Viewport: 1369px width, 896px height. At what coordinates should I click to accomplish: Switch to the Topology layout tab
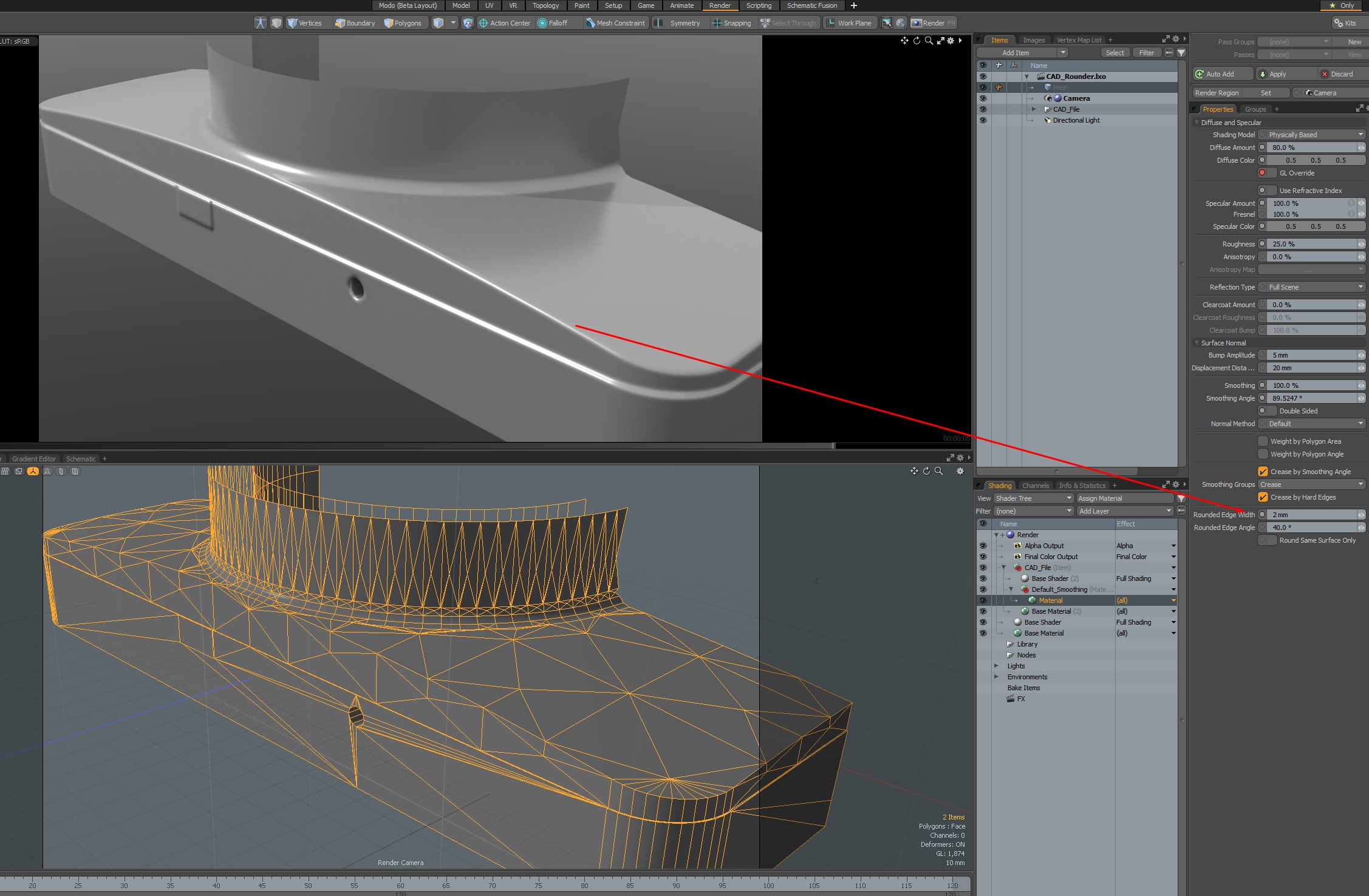pyautogui.click(x=545, y=5)
